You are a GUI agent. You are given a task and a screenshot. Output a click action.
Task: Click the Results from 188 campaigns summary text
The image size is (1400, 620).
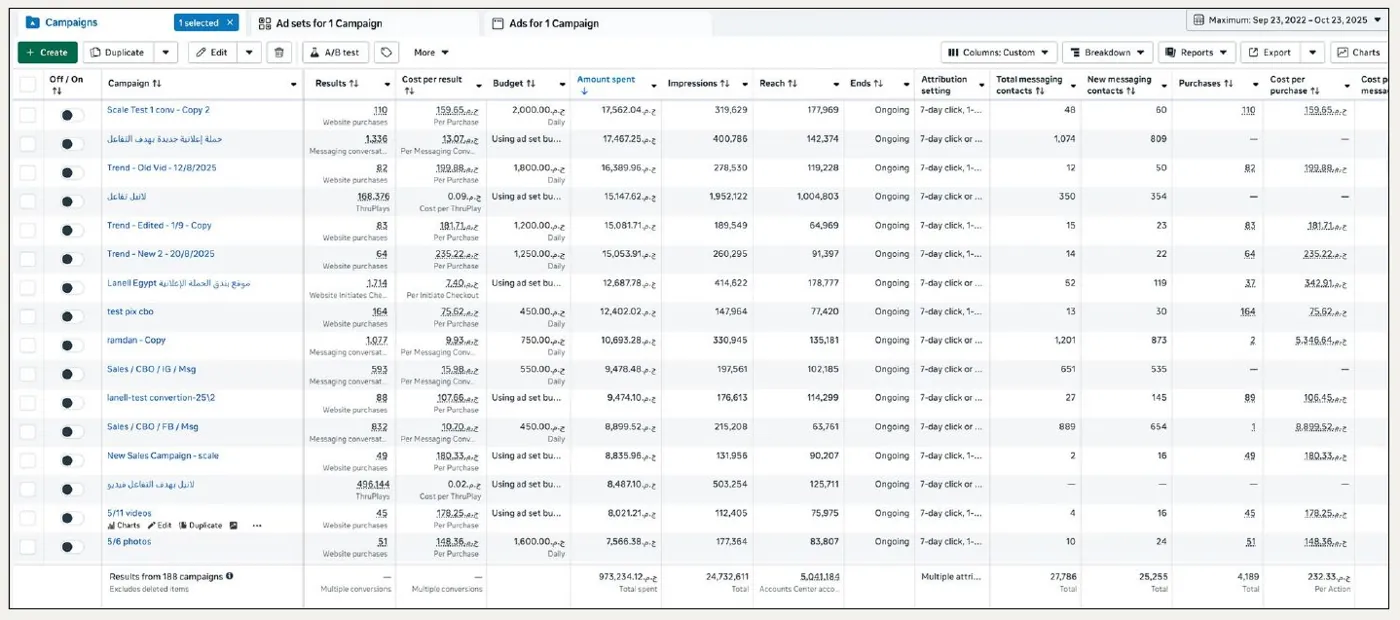click(x=165, y=576)
